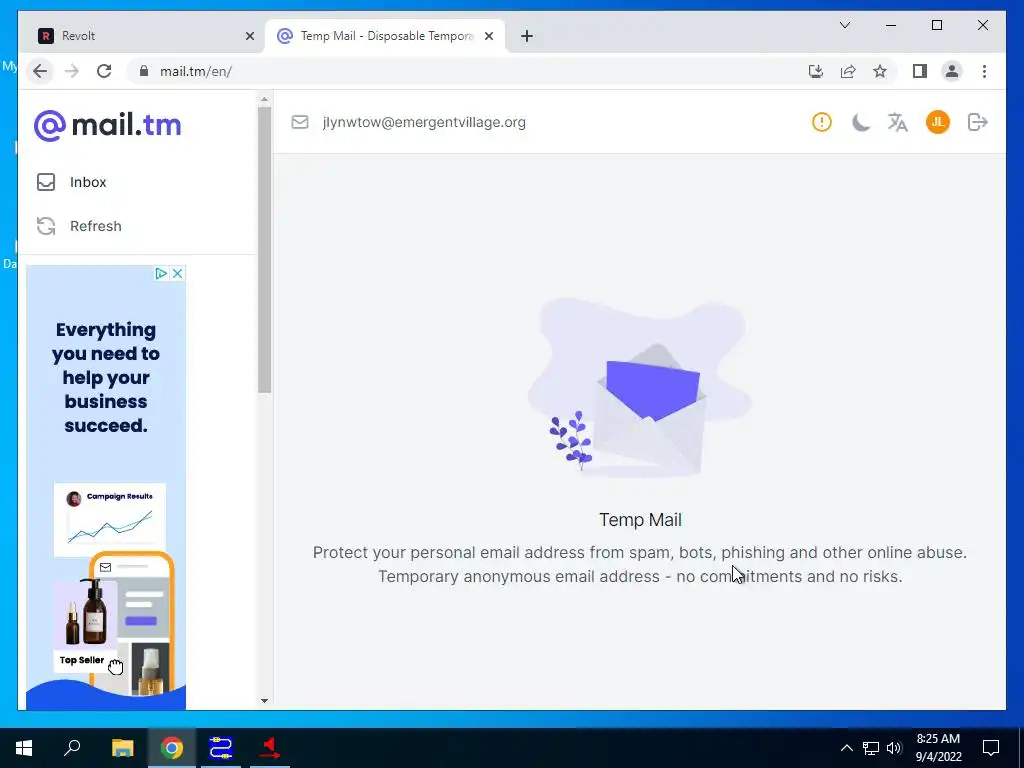Click the Chrome taskbar icon
The image size is (1024, 768).
point(172,748)
